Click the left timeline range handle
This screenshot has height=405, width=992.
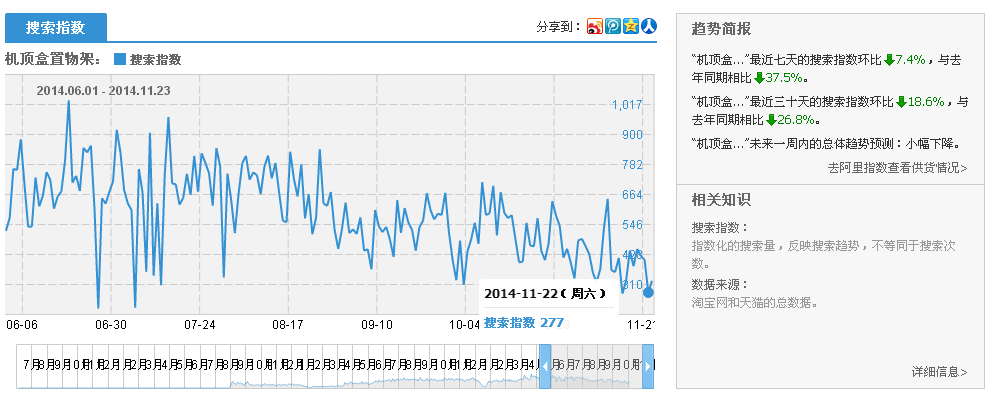545,366
